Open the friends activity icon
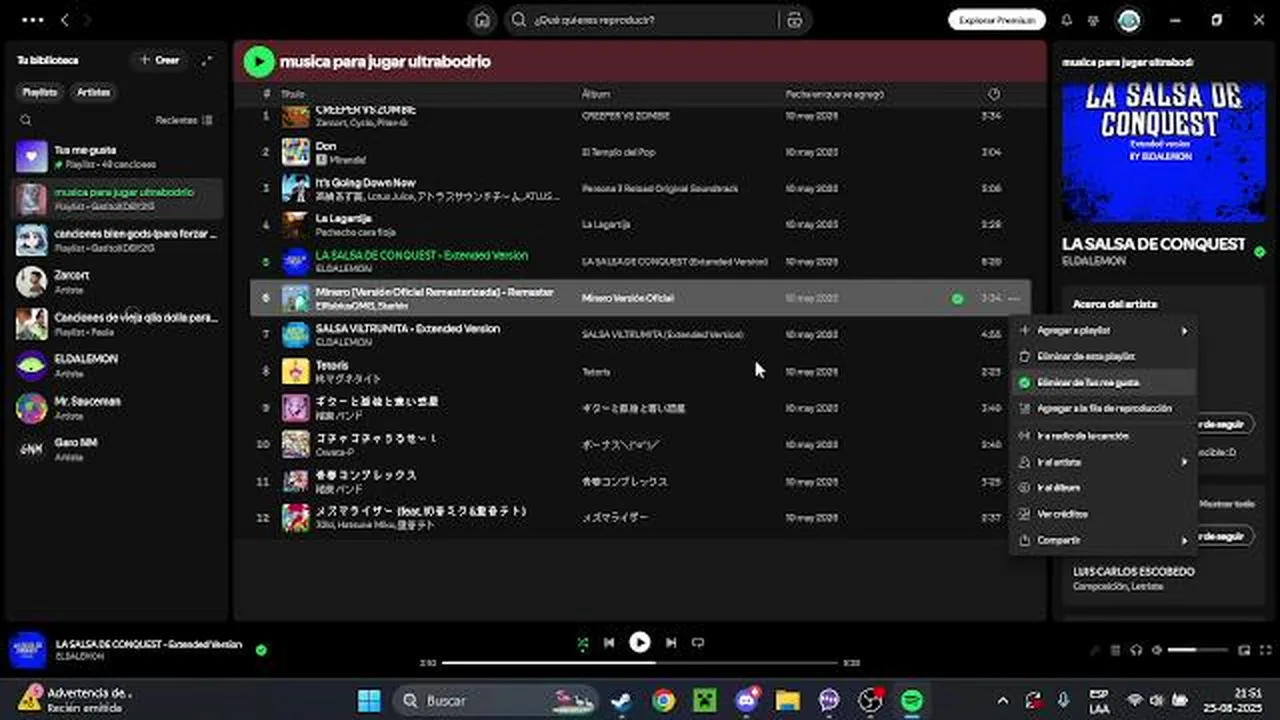Screen dimensions: 1280x720 (1093, 20)
